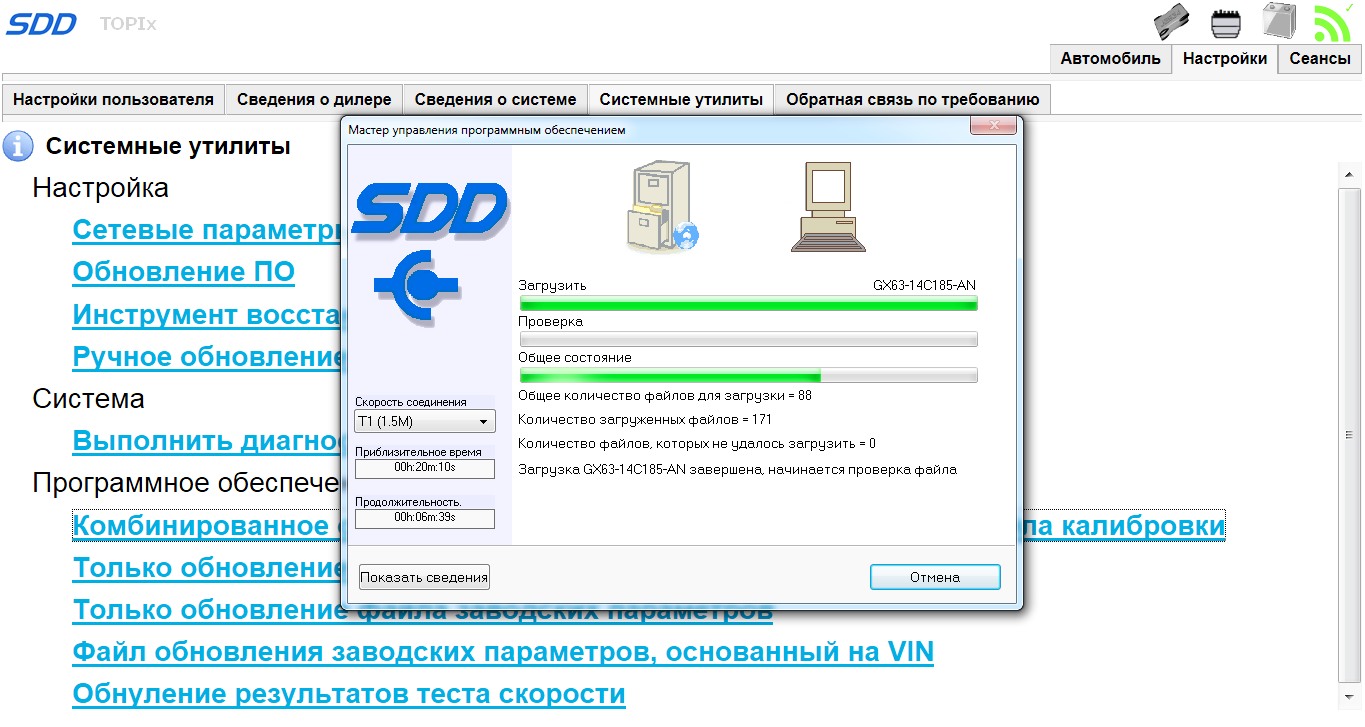Click the page scrollbar down arrow
This screenshot has height=727, width=1365.
(1347, 695)
